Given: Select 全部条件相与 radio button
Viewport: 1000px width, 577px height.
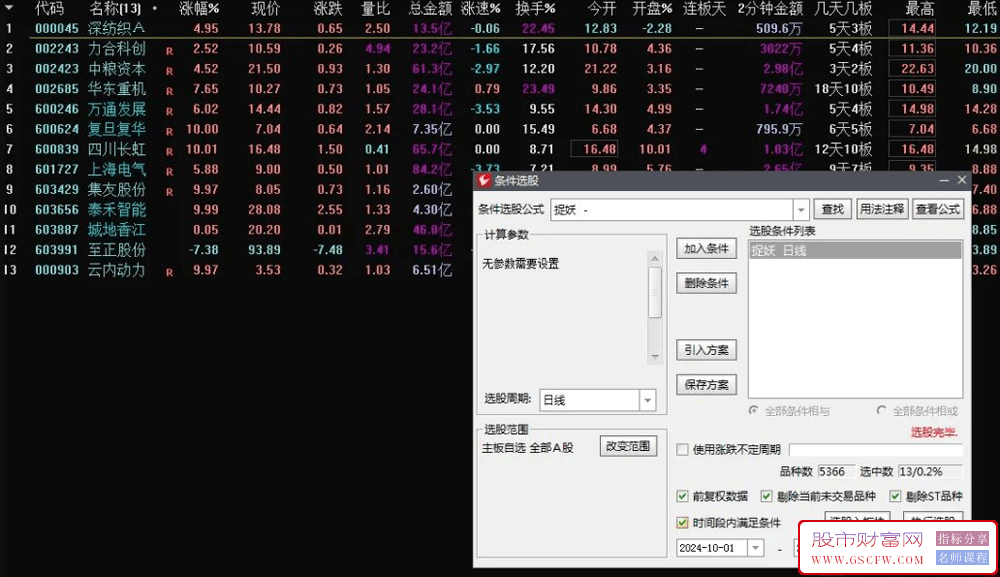Looking at the screenshot, I should point(754,411).
